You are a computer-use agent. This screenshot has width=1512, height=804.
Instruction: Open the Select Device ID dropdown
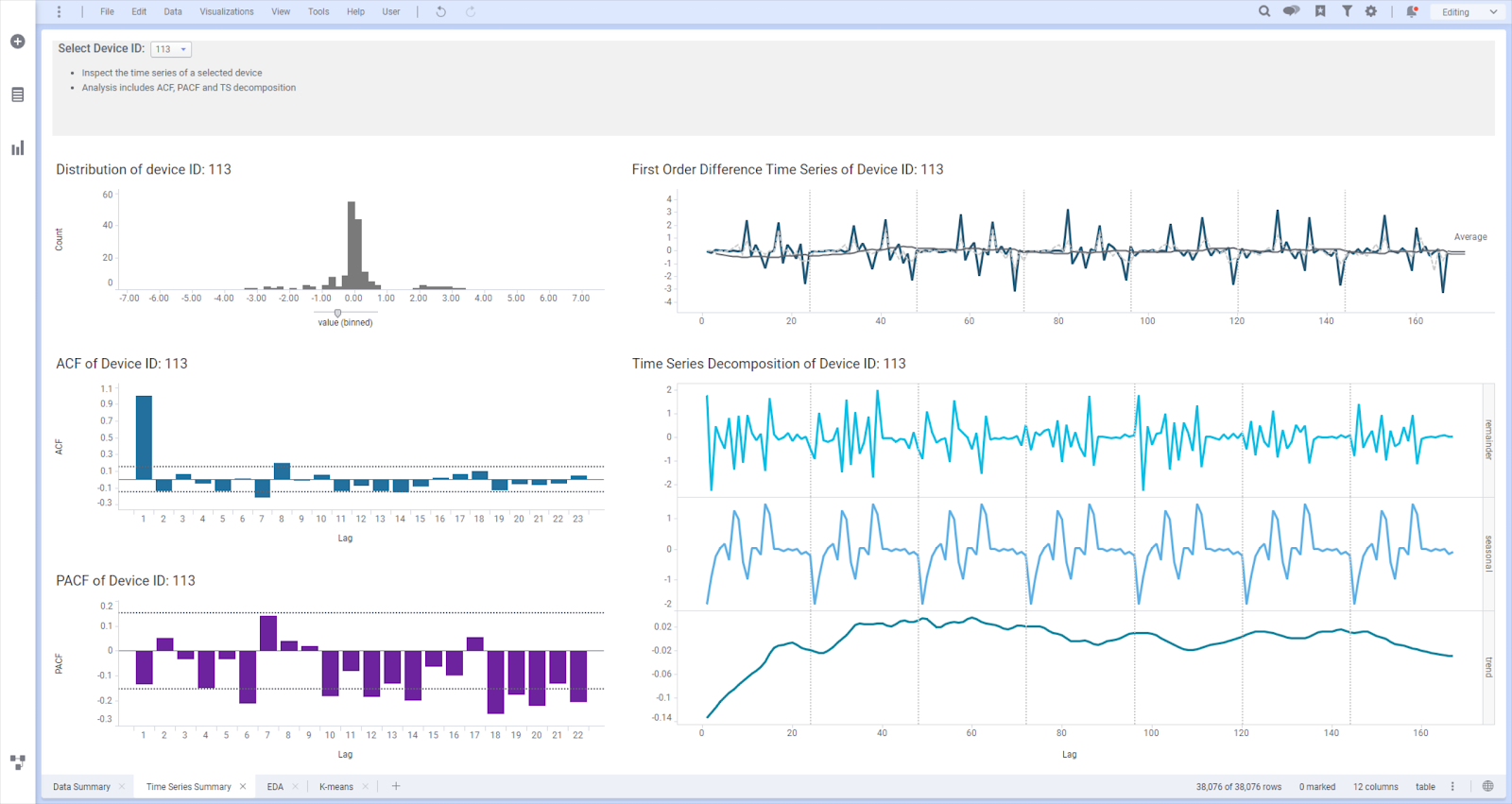click(x=170, y=49)
